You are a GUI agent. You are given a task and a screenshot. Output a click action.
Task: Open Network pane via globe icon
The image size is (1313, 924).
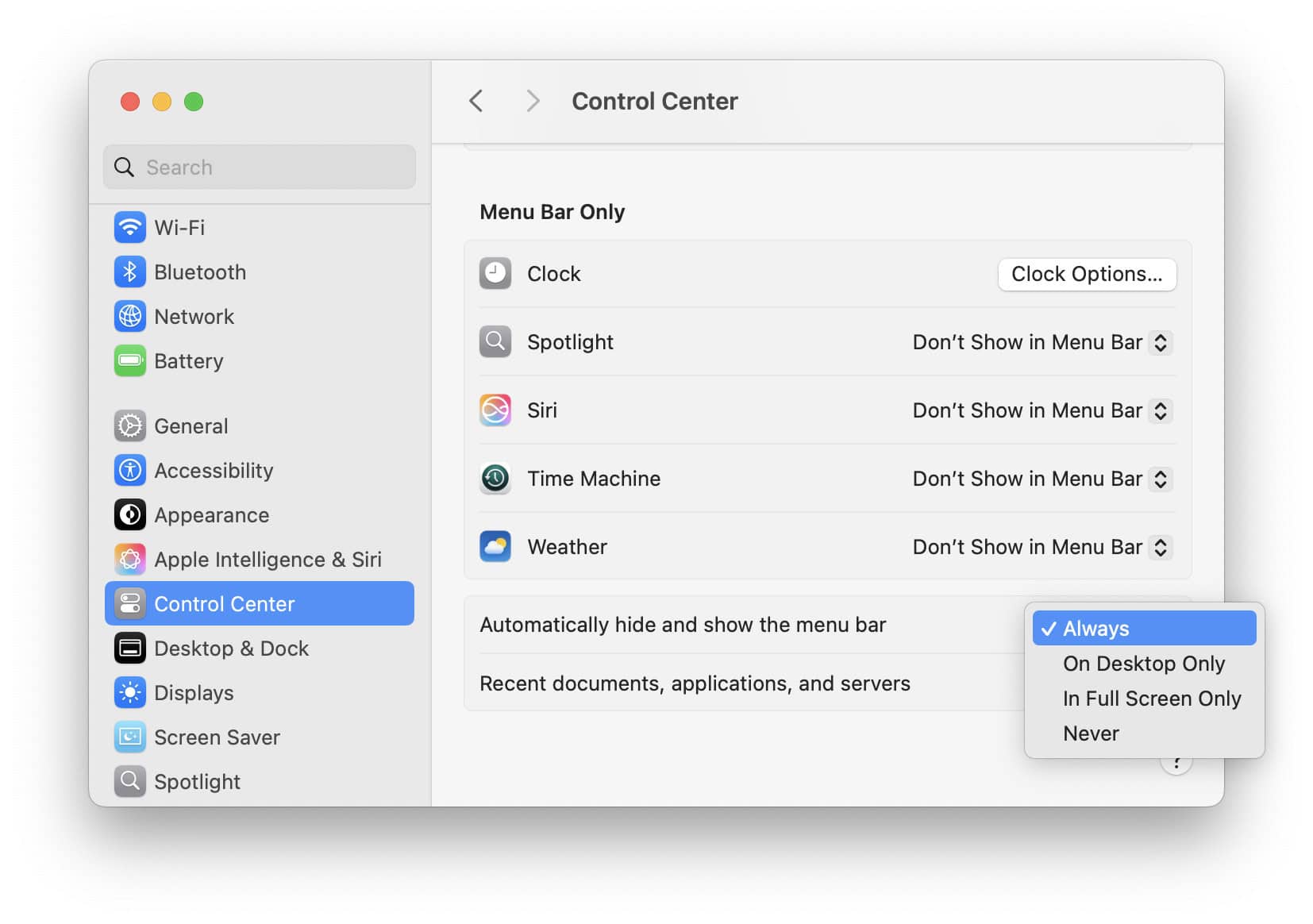coord(129,316)
